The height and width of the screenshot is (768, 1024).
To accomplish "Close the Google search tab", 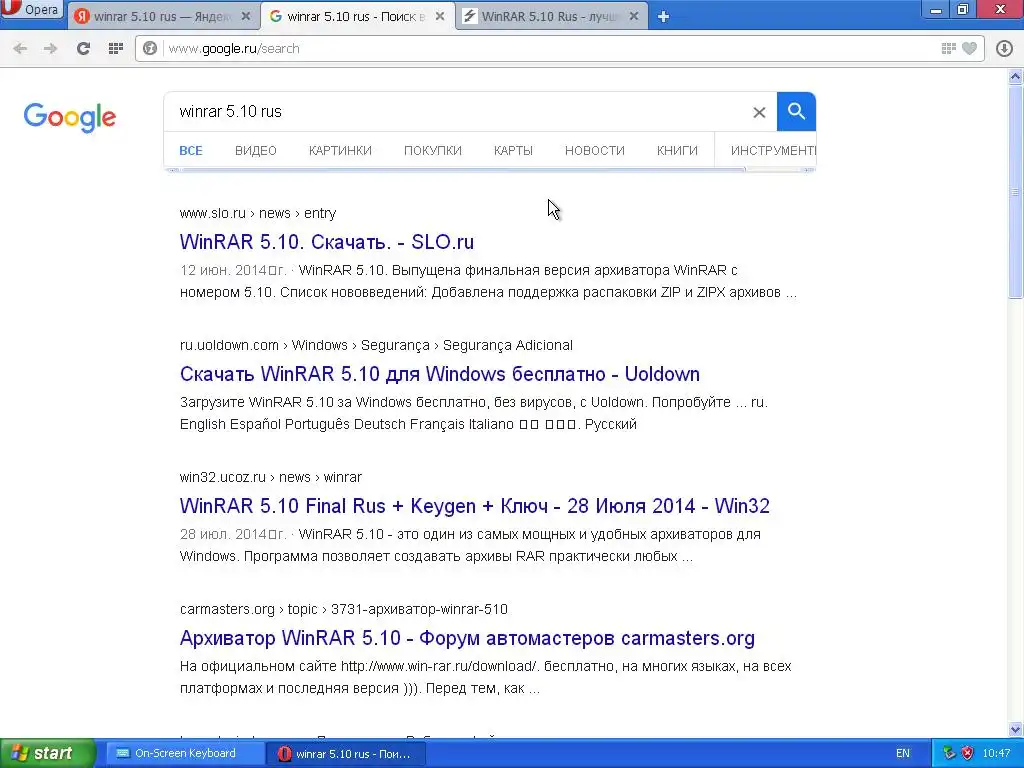I will 440,16.
